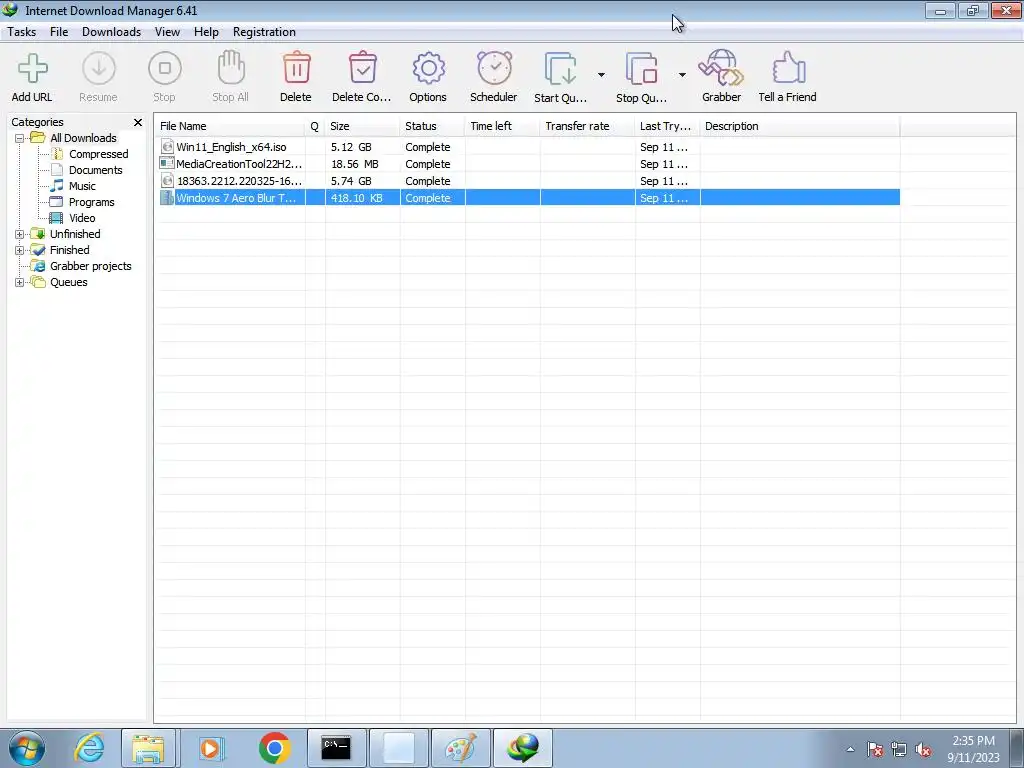The height and width of the screenshot is (768, 1024).
Task: Click the Add URL toolbar icon
Action: pyautogui.click(x=32, y=69)
